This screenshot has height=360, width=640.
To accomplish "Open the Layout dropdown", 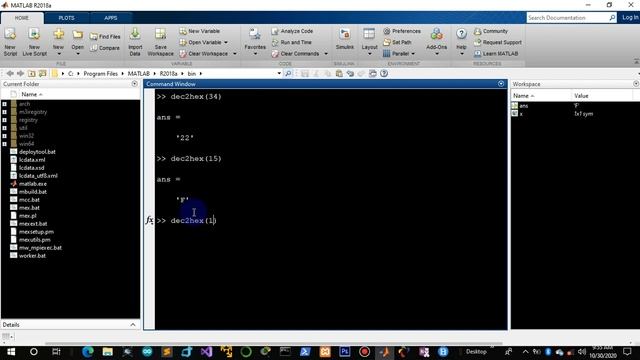I will click(x=369, y=42).
